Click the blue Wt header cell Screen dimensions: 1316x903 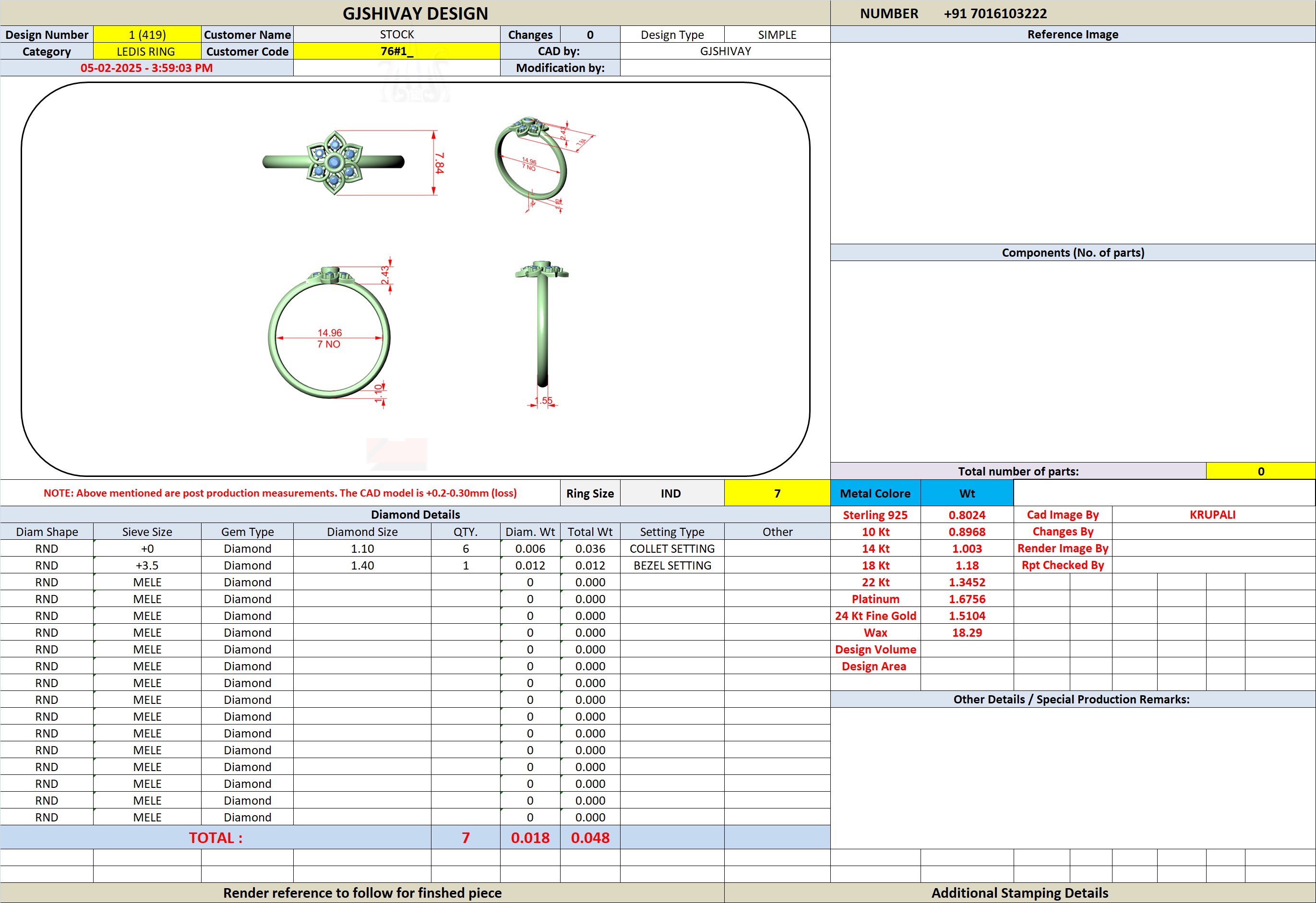pyautogui.click(x=967, y=493)
